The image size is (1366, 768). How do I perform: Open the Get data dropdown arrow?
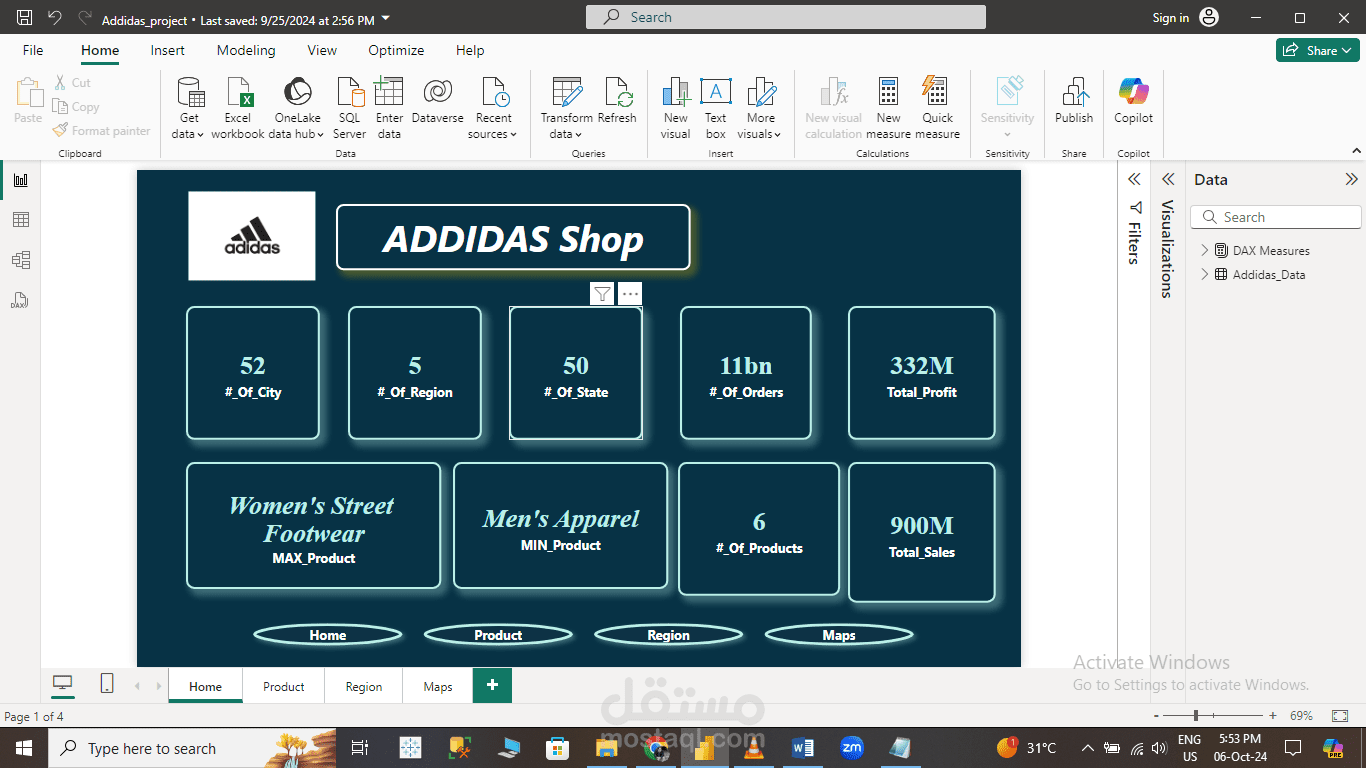(201, 135)
